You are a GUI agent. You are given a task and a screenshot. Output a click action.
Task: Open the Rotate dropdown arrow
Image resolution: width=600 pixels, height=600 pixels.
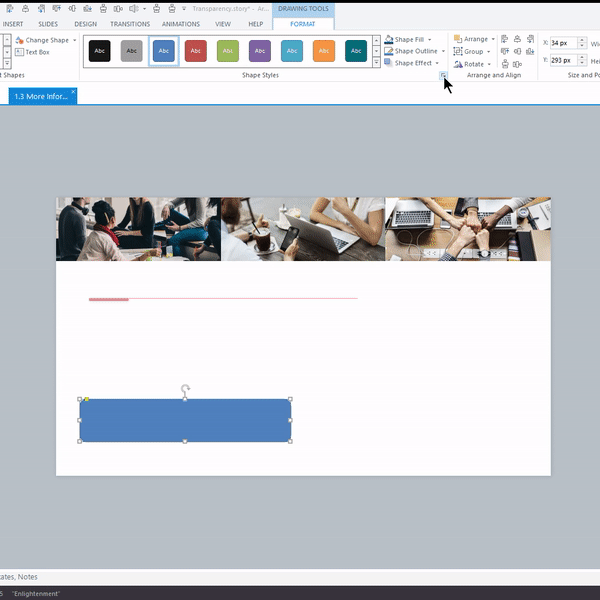point(489,64)
